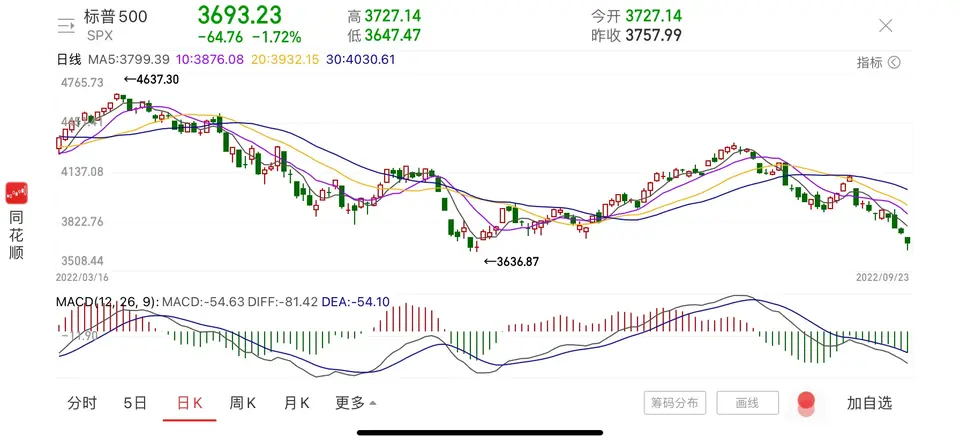Viewport: 960px width, 444px height.
Task: Tap the MACD(12, 26, 9) indicator label
Action: pyautogui.click(x=108, y=301)
